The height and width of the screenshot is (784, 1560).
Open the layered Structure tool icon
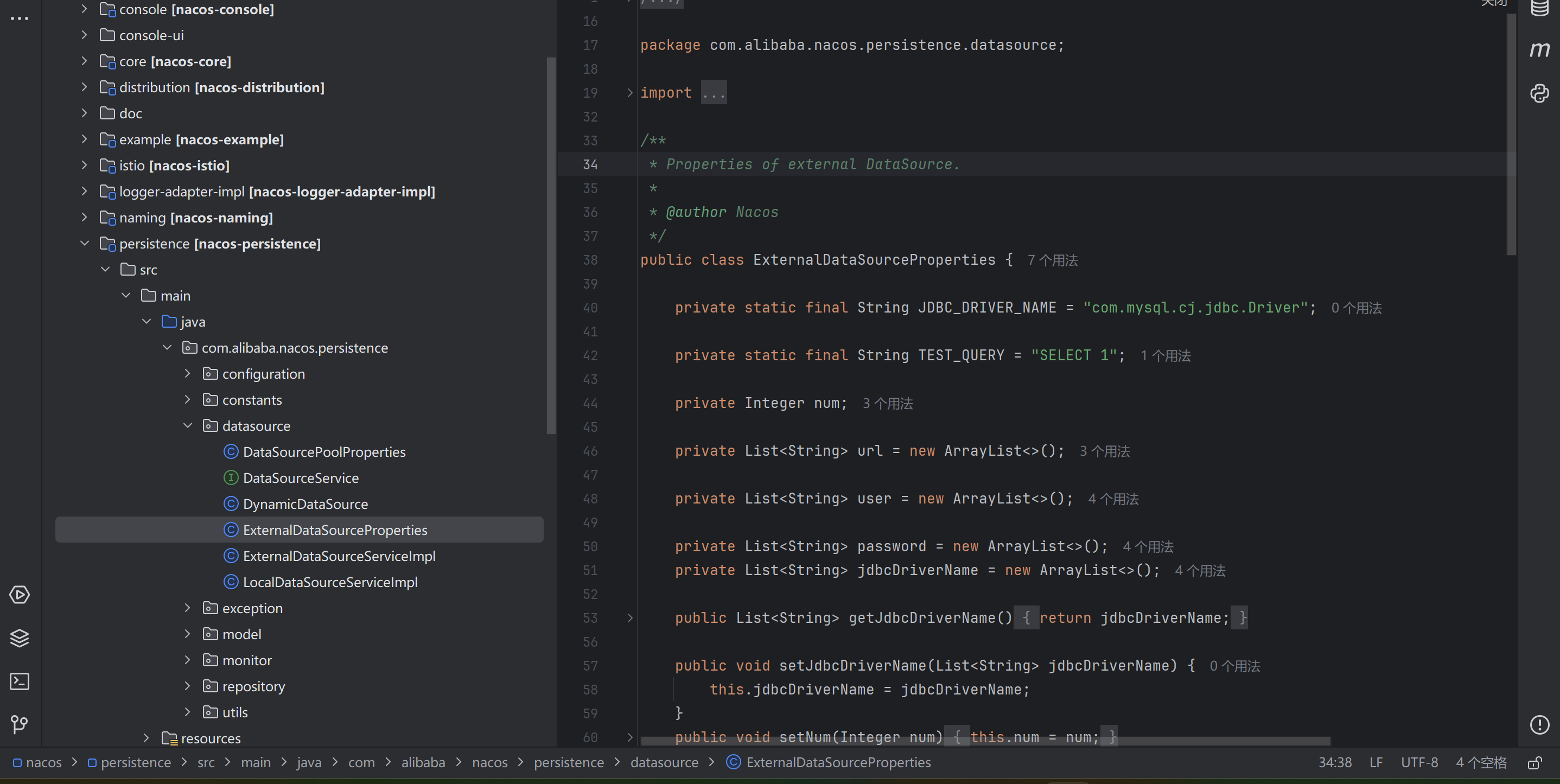pyautogui.click(x=20, y=638)
